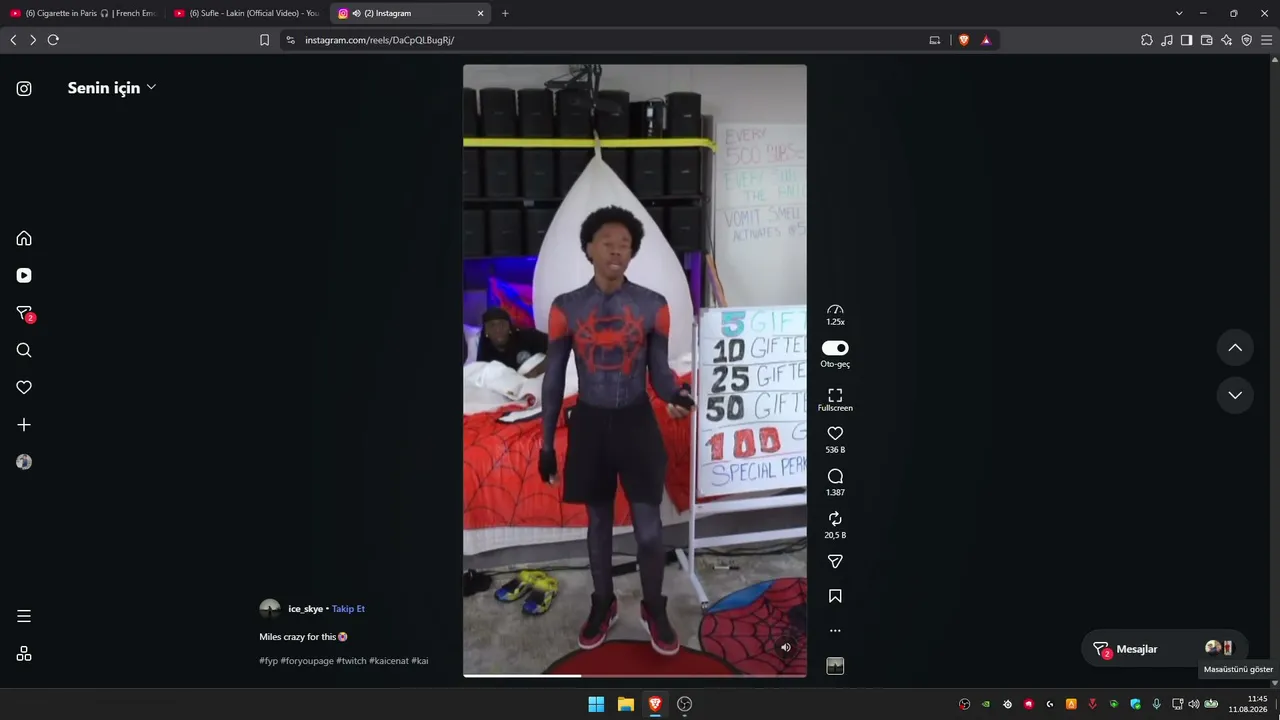The height and width of the screenshot is (720, 1280).
Task: Open direct messages icon in sidebar
Action: pos(24,313)
